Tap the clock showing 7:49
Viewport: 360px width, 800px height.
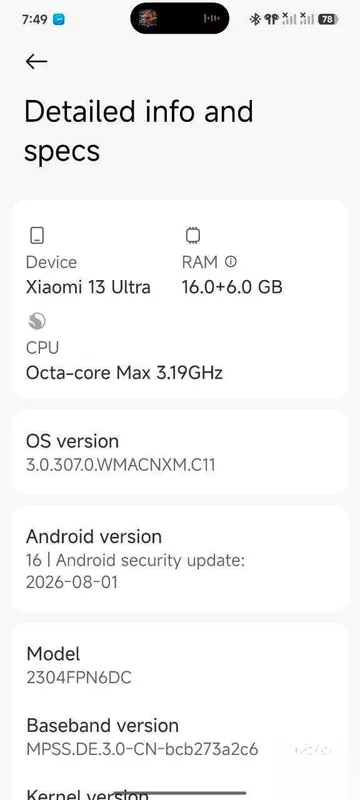click(x=35, y=20)
